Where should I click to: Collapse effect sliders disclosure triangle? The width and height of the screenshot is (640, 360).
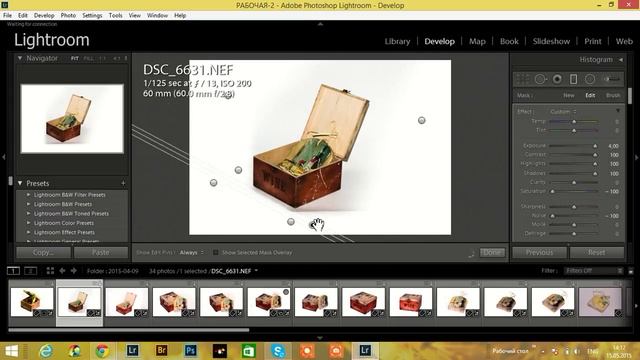tap(618, 111)
